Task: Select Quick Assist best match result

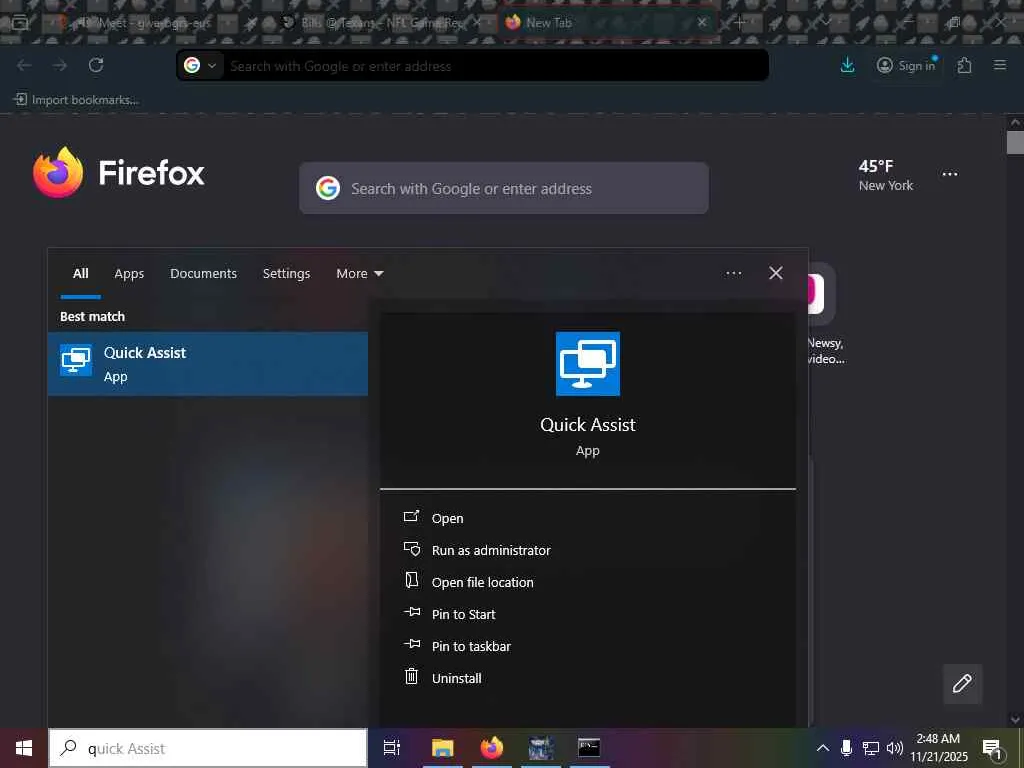Action: [x=208, y=364]
